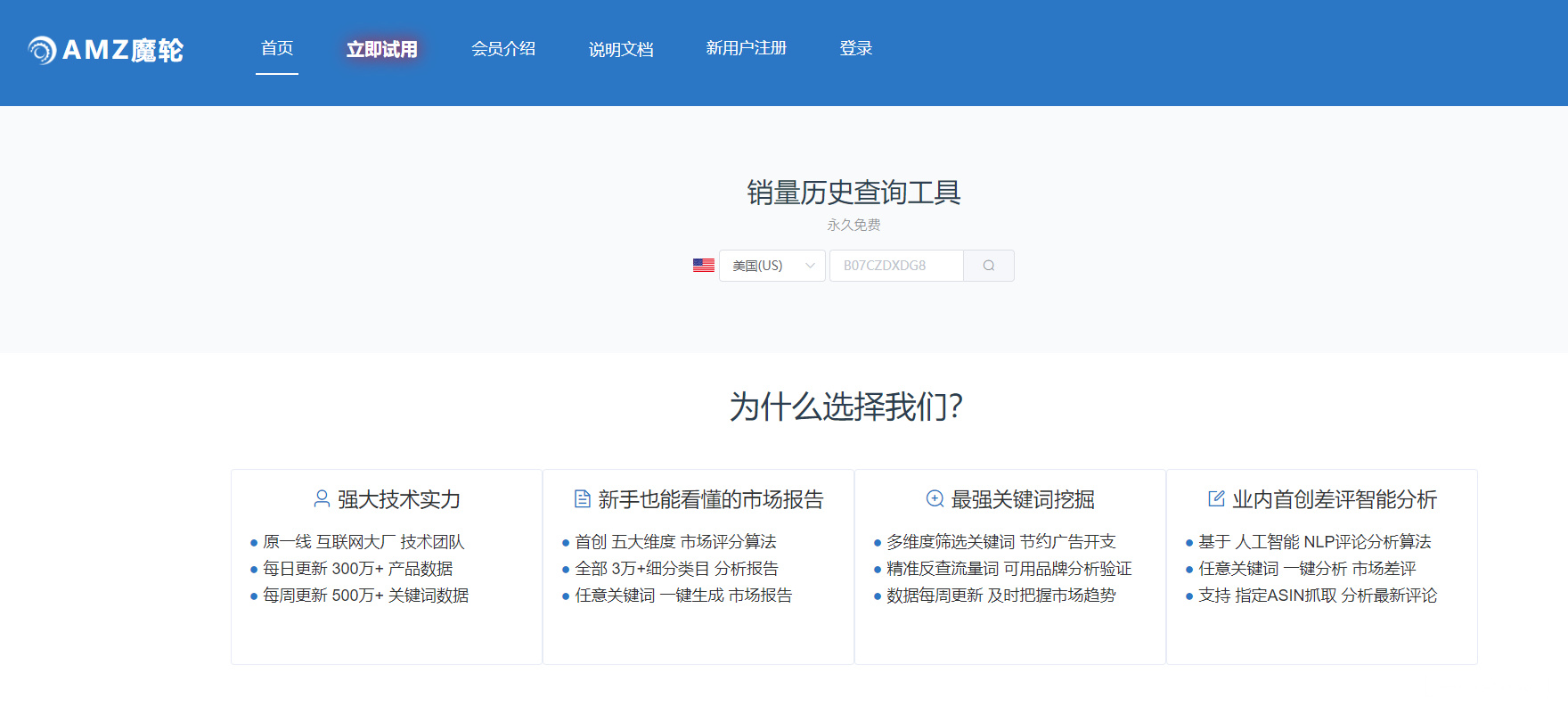
Task: Click the user icon beside 强大技术实力
Action: point(322,498)
